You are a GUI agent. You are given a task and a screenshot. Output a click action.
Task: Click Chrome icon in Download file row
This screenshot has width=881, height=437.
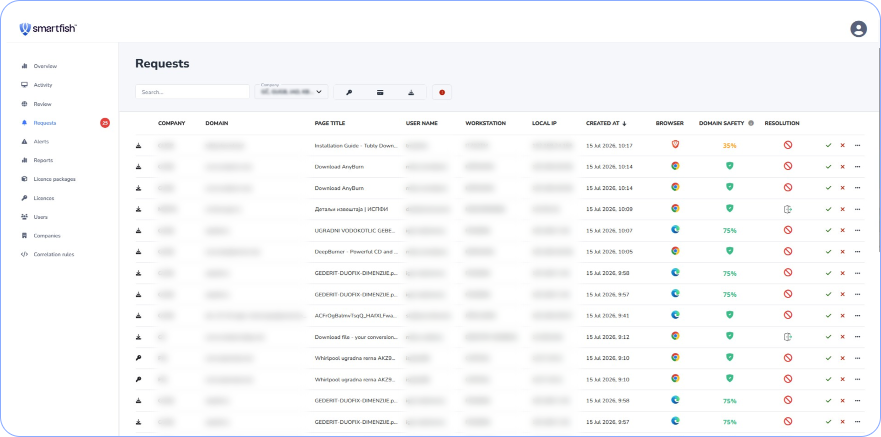[x=675, y=336]
